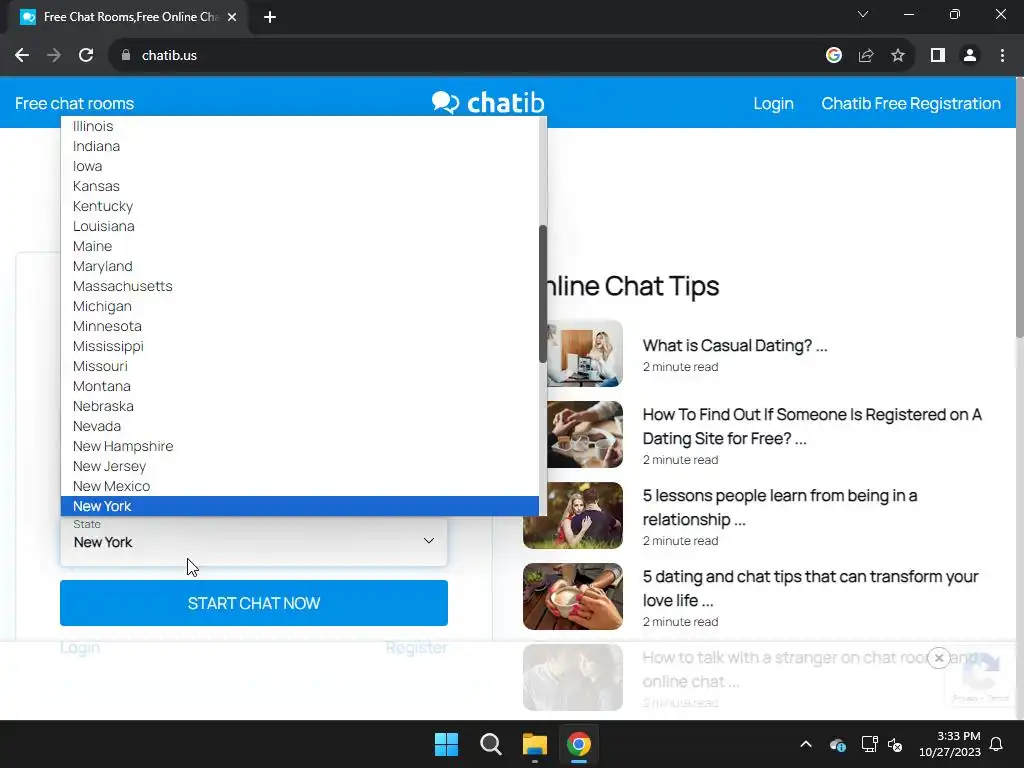1024x768 pixels.
Task: Click the Free chat rooms link
Action: coord(74,103)
